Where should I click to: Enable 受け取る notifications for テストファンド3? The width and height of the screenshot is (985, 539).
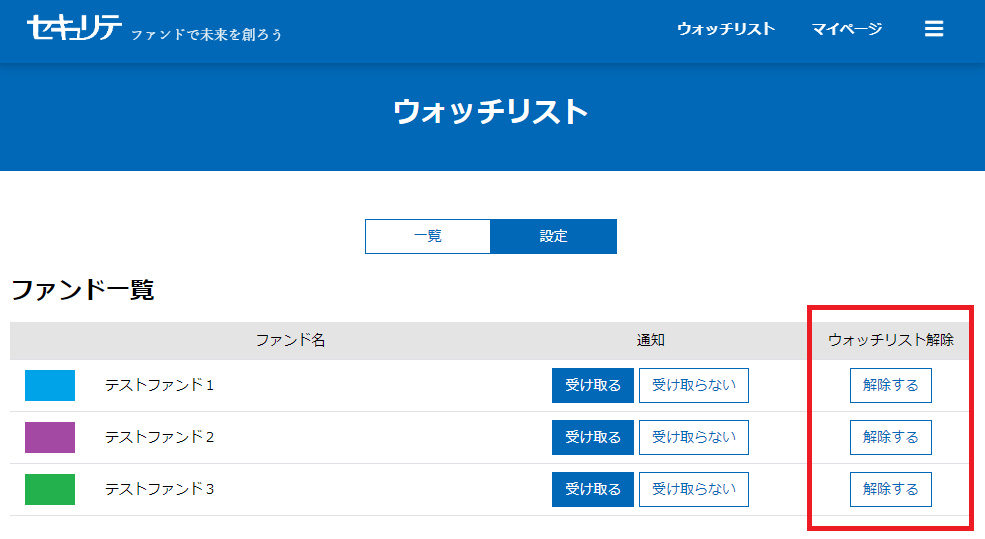pos(592,489)
